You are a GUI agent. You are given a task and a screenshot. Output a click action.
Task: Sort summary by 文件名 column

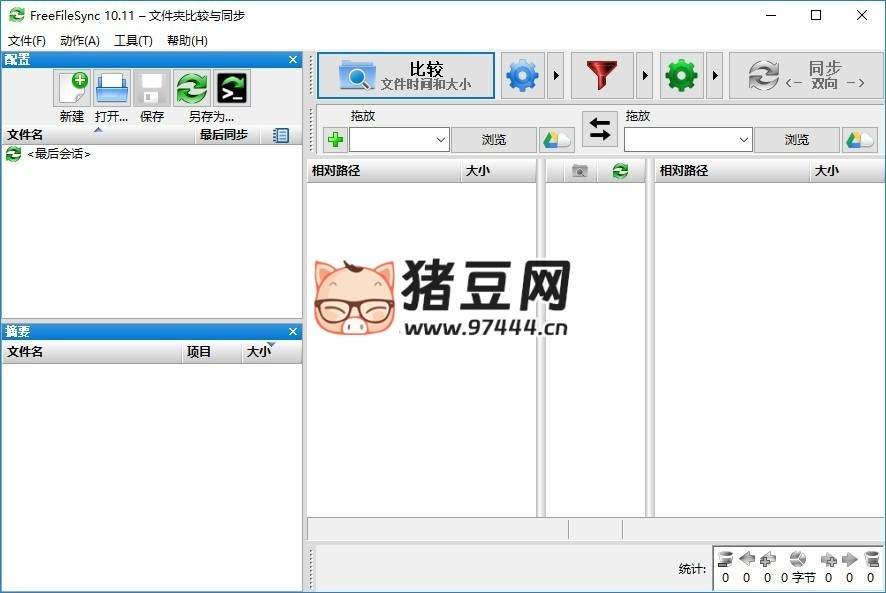93,352
